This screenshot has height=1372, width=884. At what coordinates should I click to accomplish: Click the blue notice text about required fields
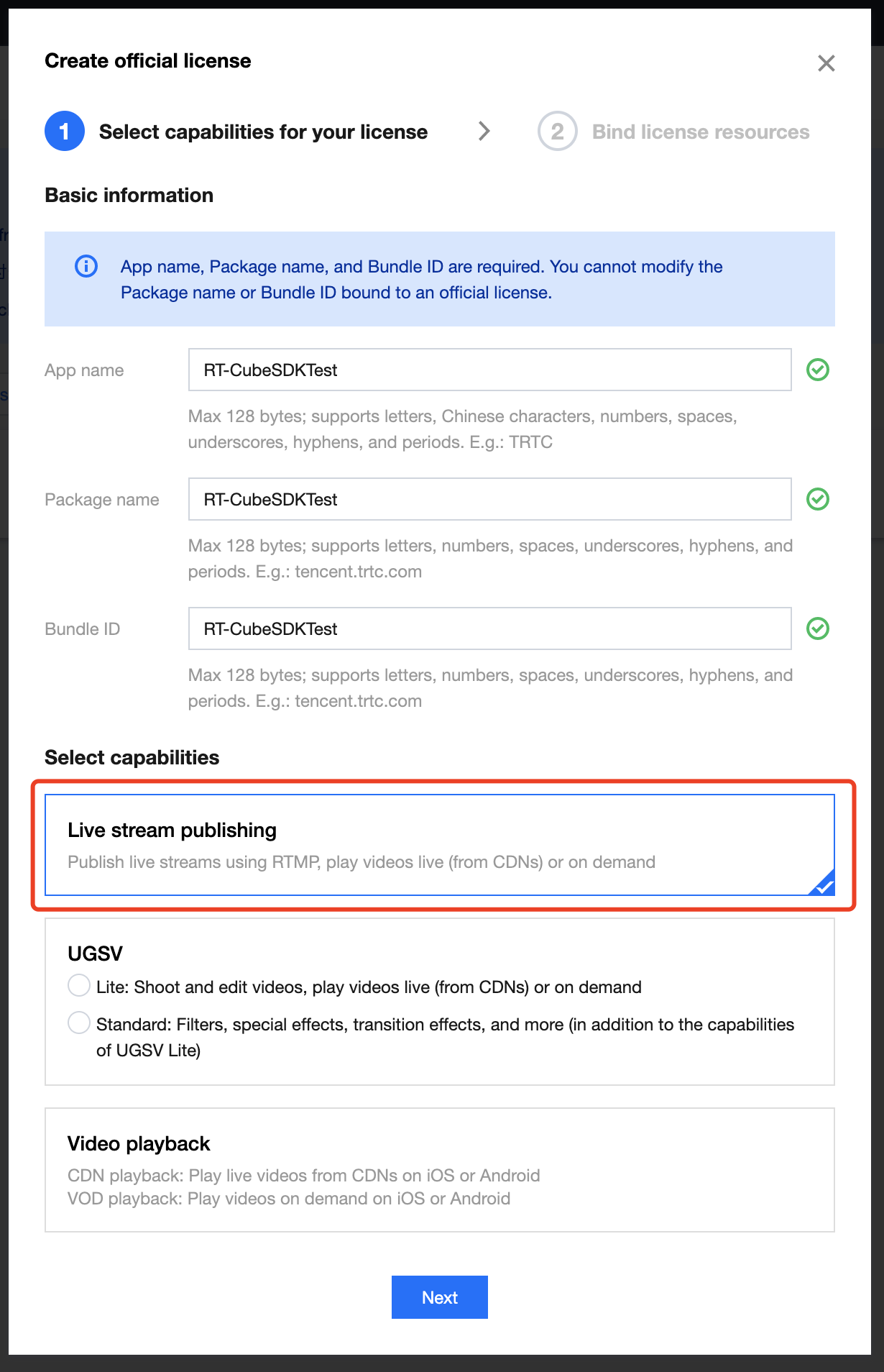point(422,279)
